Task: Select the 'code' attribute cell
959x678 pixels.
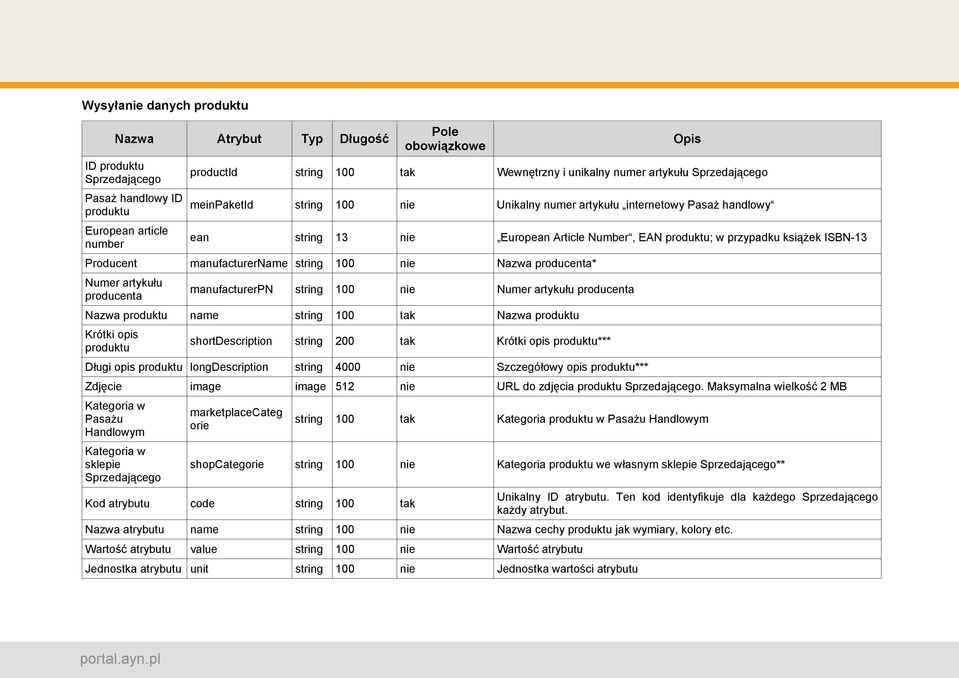Action: [x=239, y=504]
